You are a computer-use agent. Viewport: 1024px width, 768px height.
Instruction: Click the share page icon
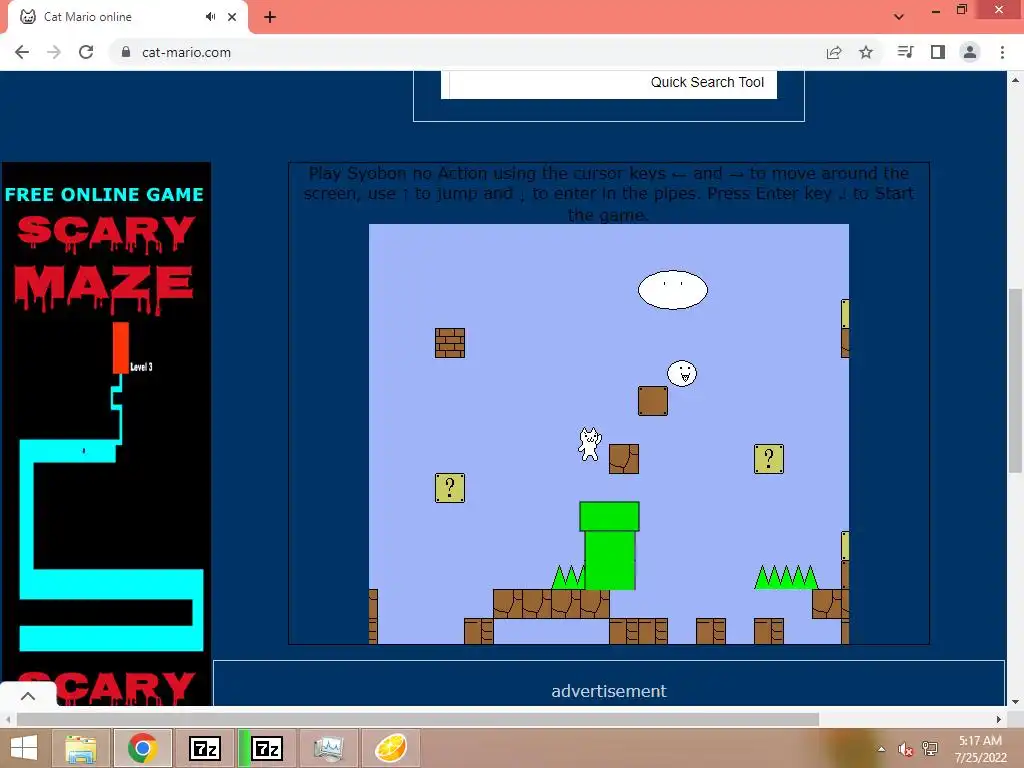[x=834, y=52]
